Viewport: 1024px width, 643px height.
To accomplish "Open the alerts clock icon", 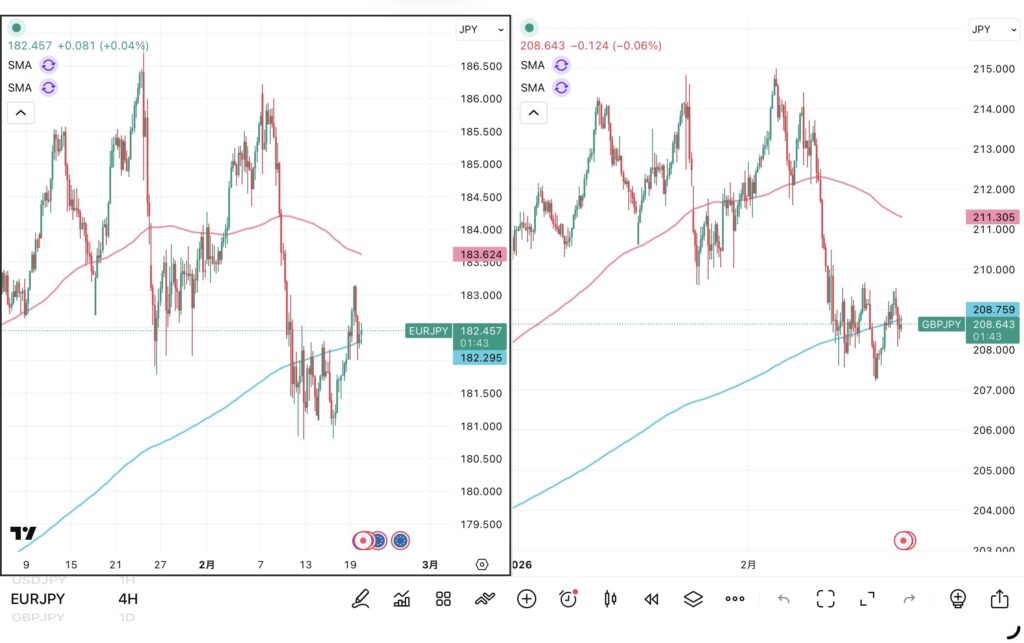I will tap(569, 599).
